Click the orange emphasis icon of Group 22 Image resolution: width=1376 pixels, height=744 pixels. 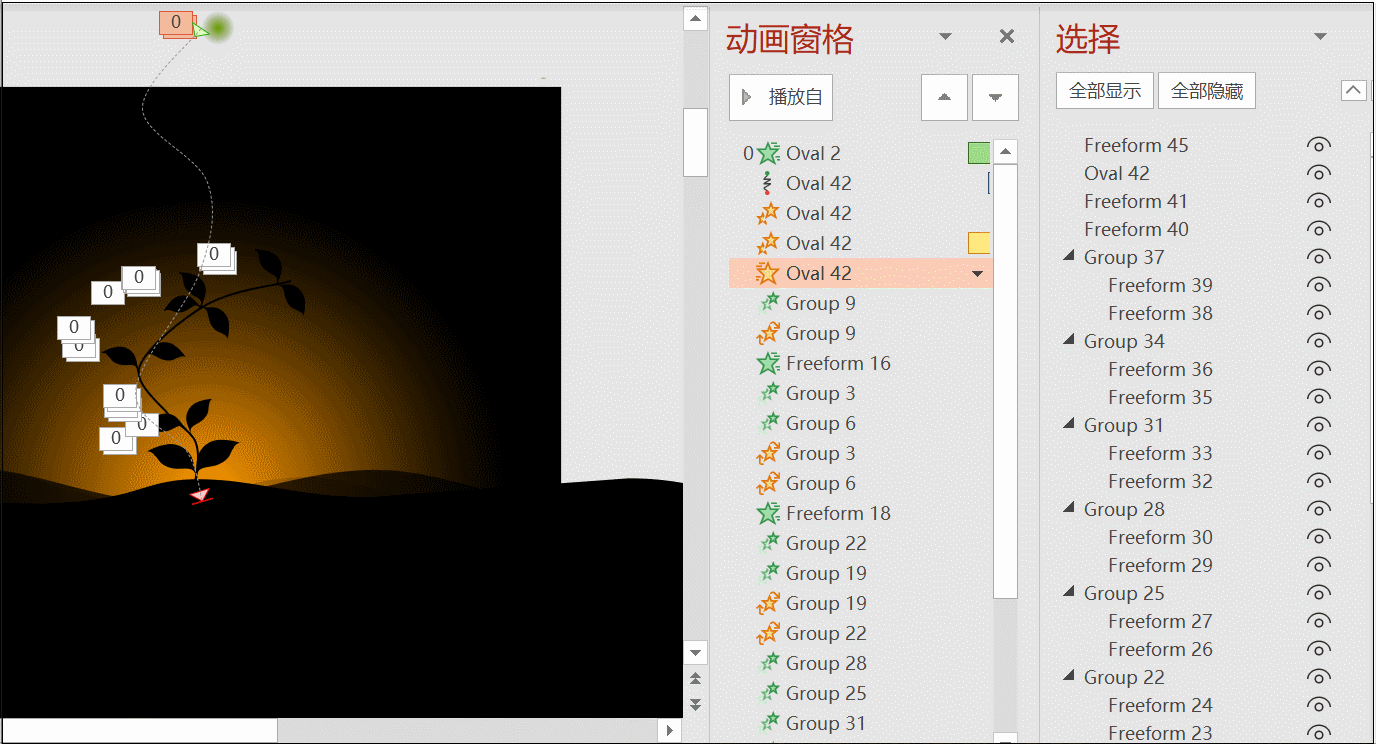click(768, 633)
